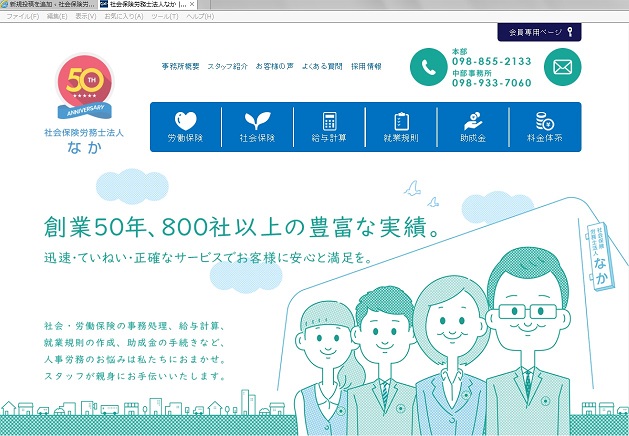Open the ファイル(F) menu
This screenshot has height=436, width=629.
click(22, 17)
